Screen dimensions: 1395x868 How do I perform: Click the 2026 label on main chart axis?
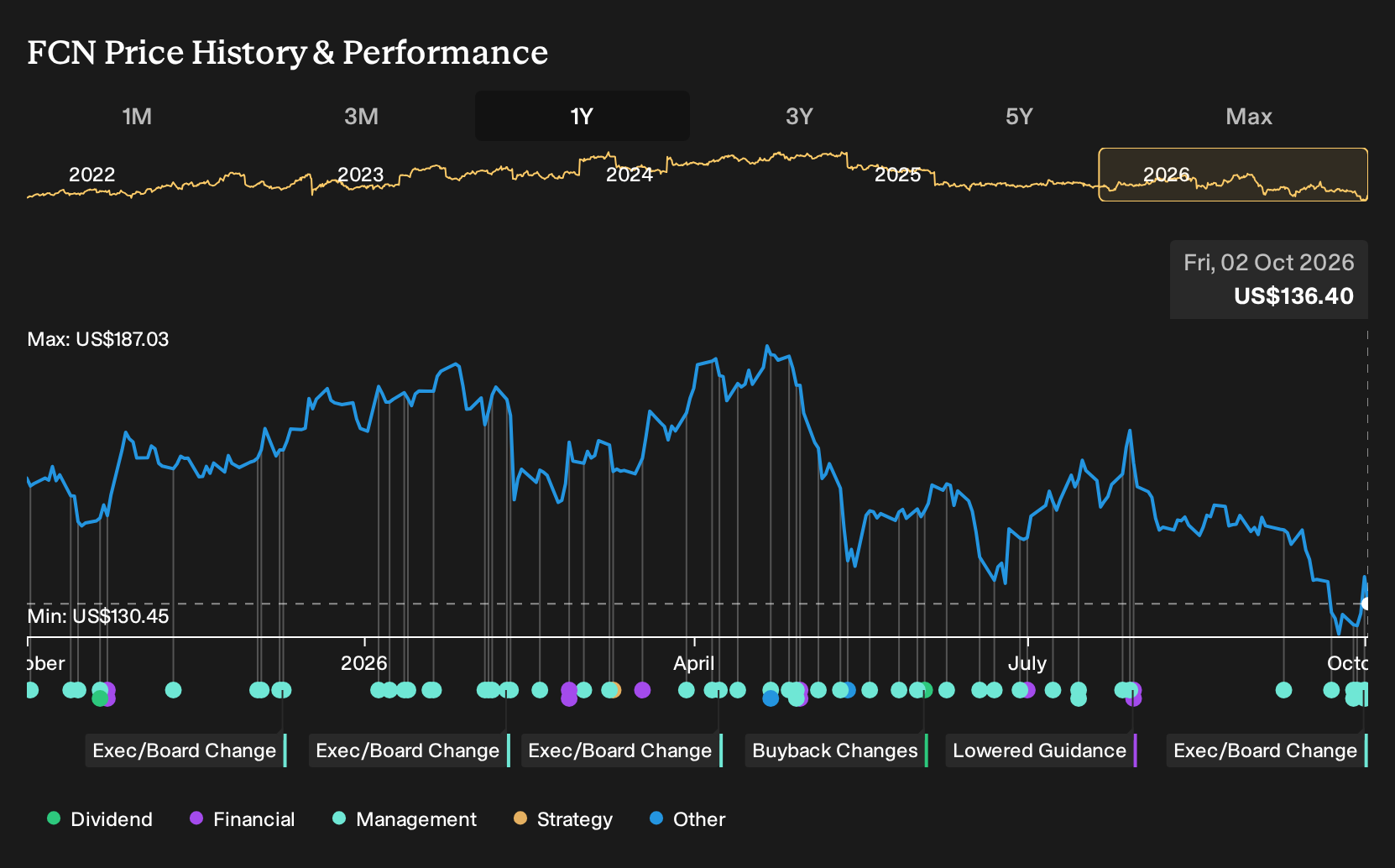click(x=364, y=663)
